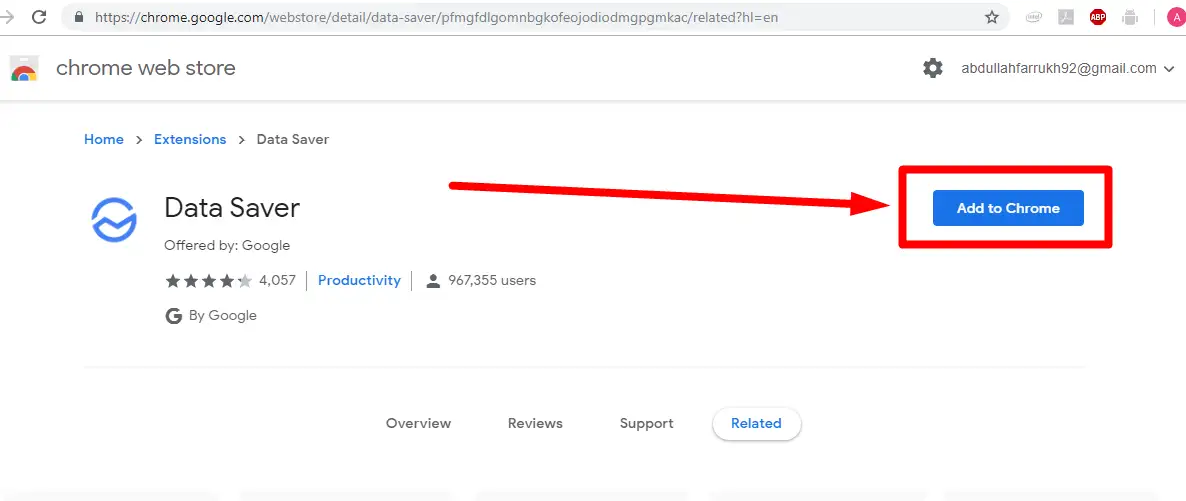Open the Productivity category link
This screenshot has height=501, width=1186.
(x=359, y=280)
